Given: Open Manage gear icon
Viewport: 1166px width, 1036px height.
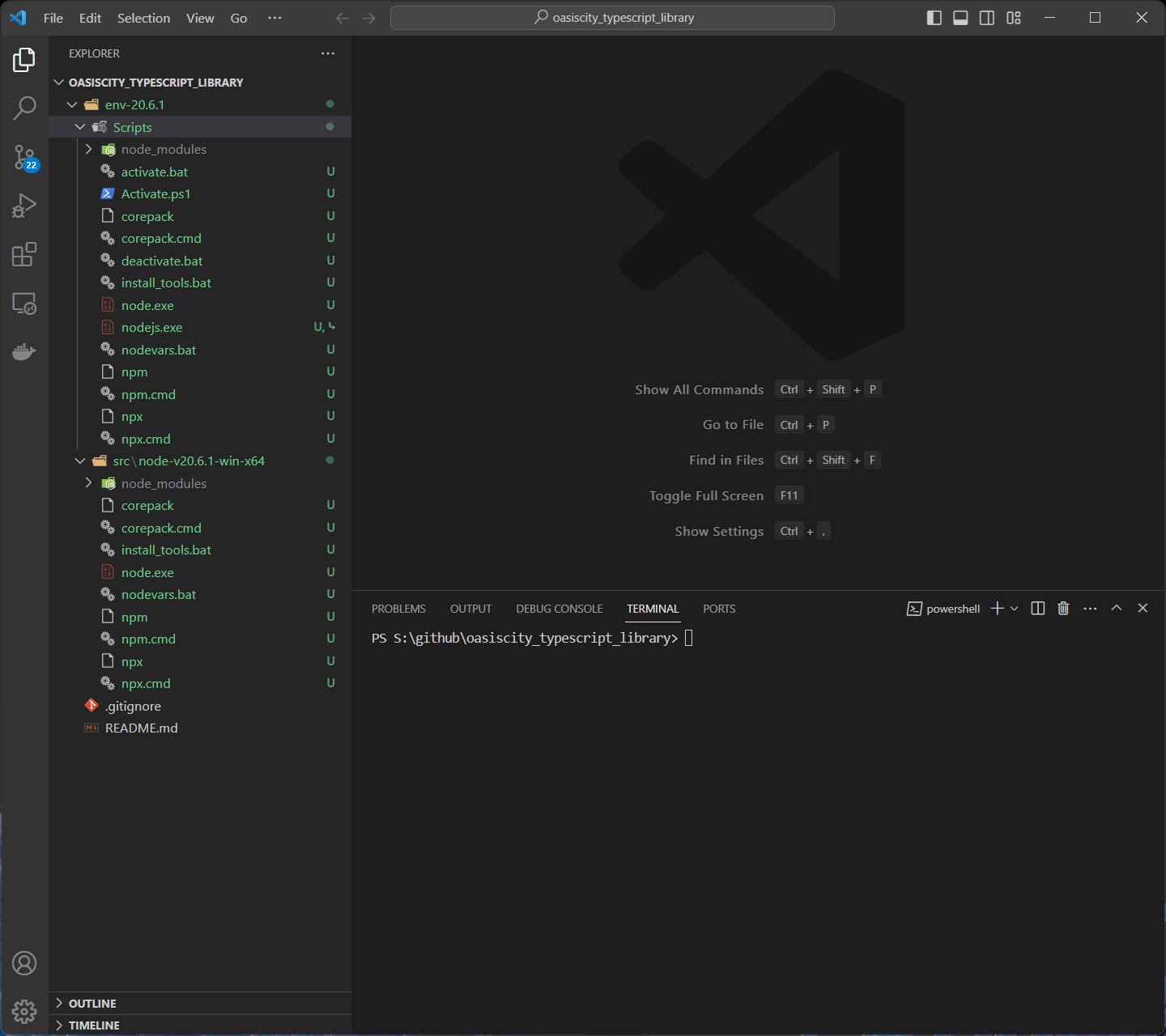Looking at the screenshot, I should click(24, 1011).
